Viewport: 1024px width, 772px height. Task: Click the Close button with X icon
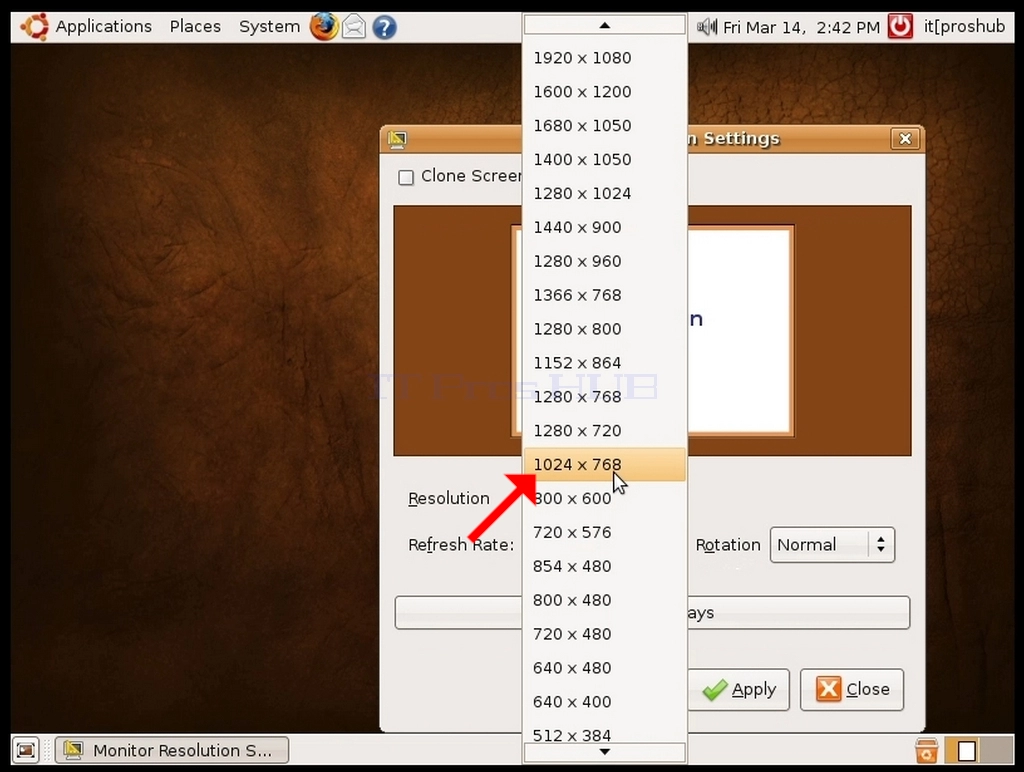tap(852, 689)
